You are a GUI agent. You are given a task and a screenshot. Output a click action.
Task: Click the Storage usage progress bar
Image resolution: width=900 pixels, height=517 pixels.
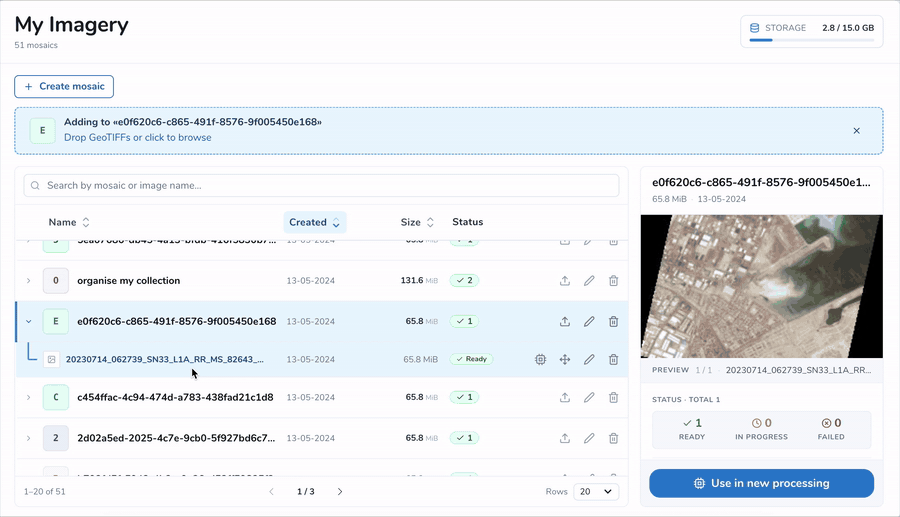coord(812,40)
